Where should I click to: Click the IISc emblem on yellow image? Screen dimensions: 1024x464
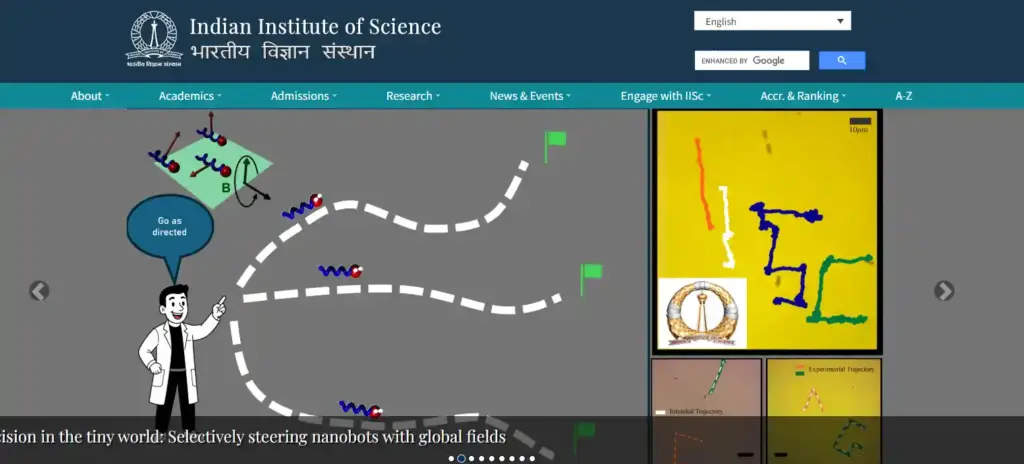[x=701, y=312]
